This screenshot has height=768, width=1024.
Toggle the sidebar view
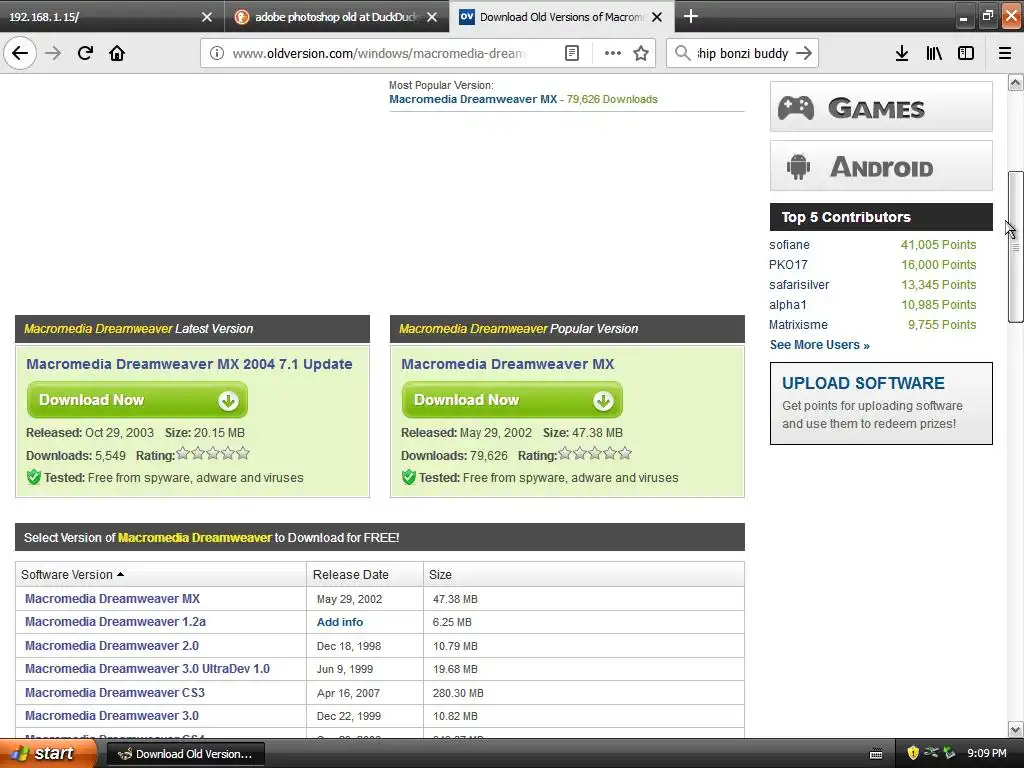pyautogui.click(x=966, y=53)
